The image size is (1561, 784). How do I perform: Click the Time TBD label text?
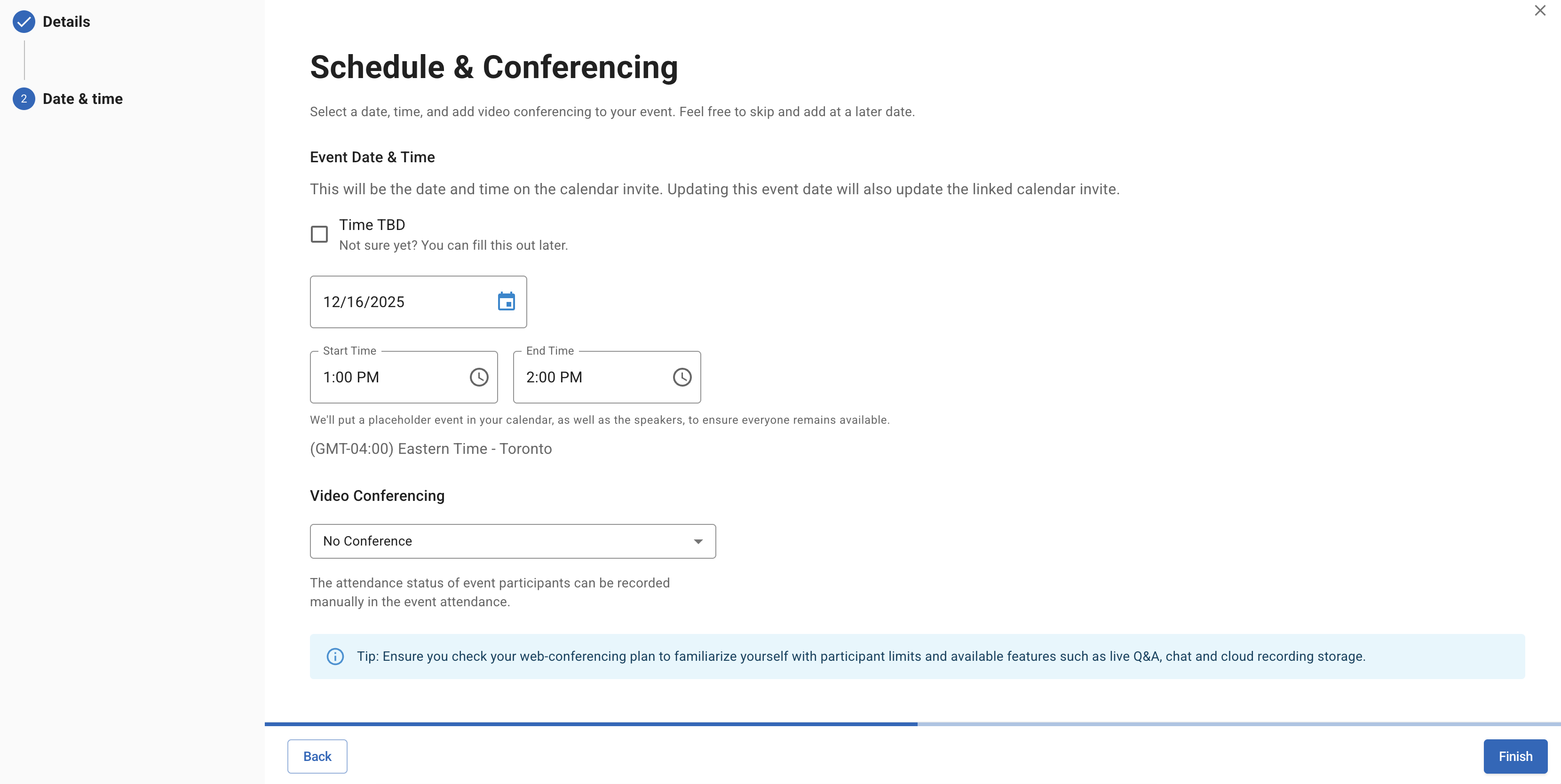click(372, 225)
